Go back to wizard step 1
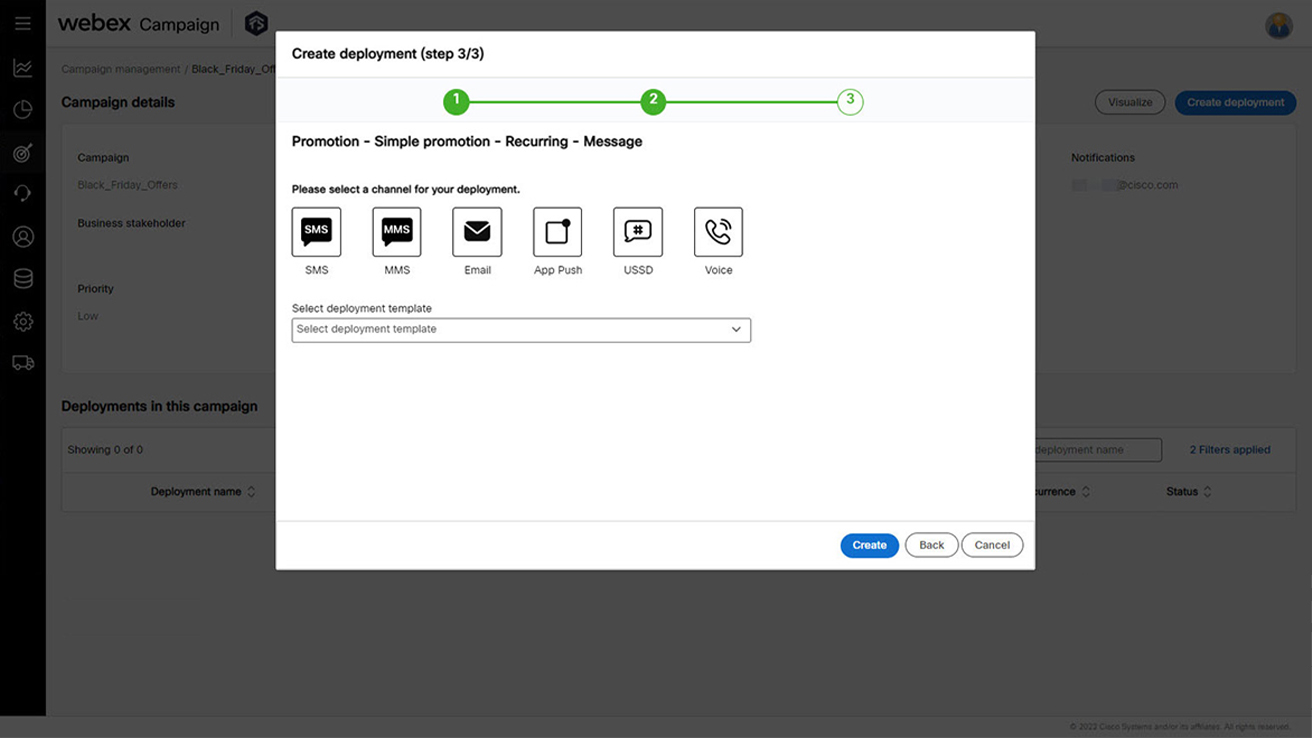 click(x=456, y=101)
